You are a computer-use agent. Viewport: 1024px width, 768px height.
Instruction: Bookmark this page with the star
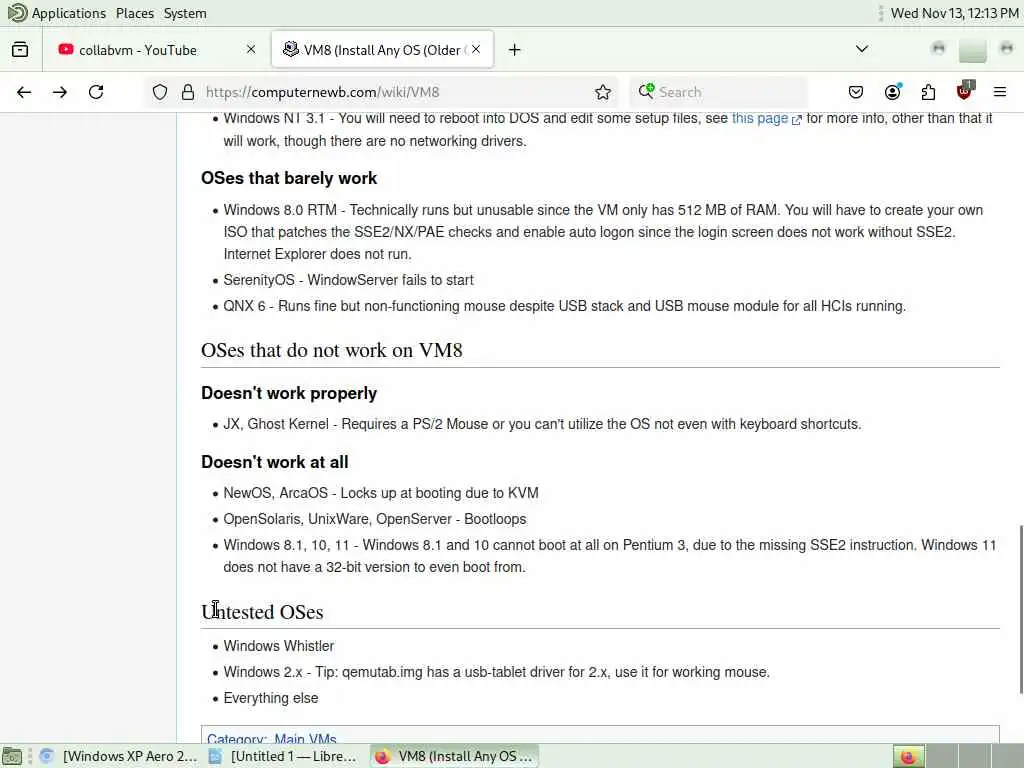(x=603, y=92)
